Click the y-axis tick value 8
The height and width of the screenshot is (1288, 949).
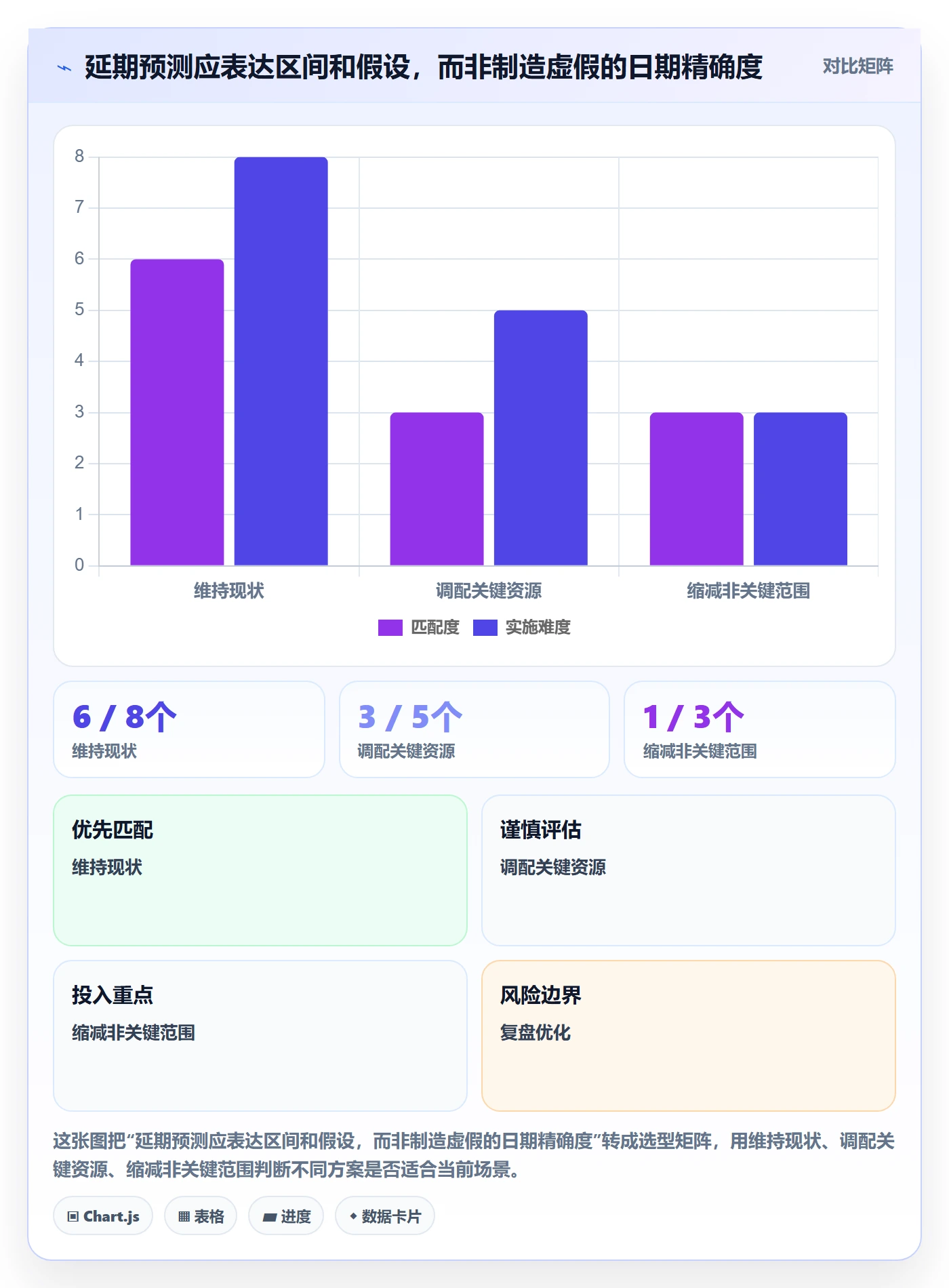pos(79,157)
